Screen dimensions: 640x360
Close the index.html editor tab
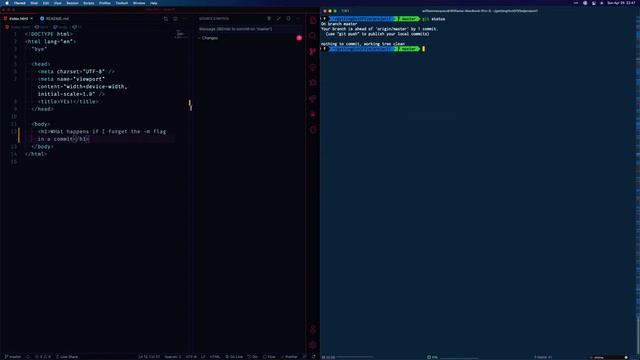31,18
